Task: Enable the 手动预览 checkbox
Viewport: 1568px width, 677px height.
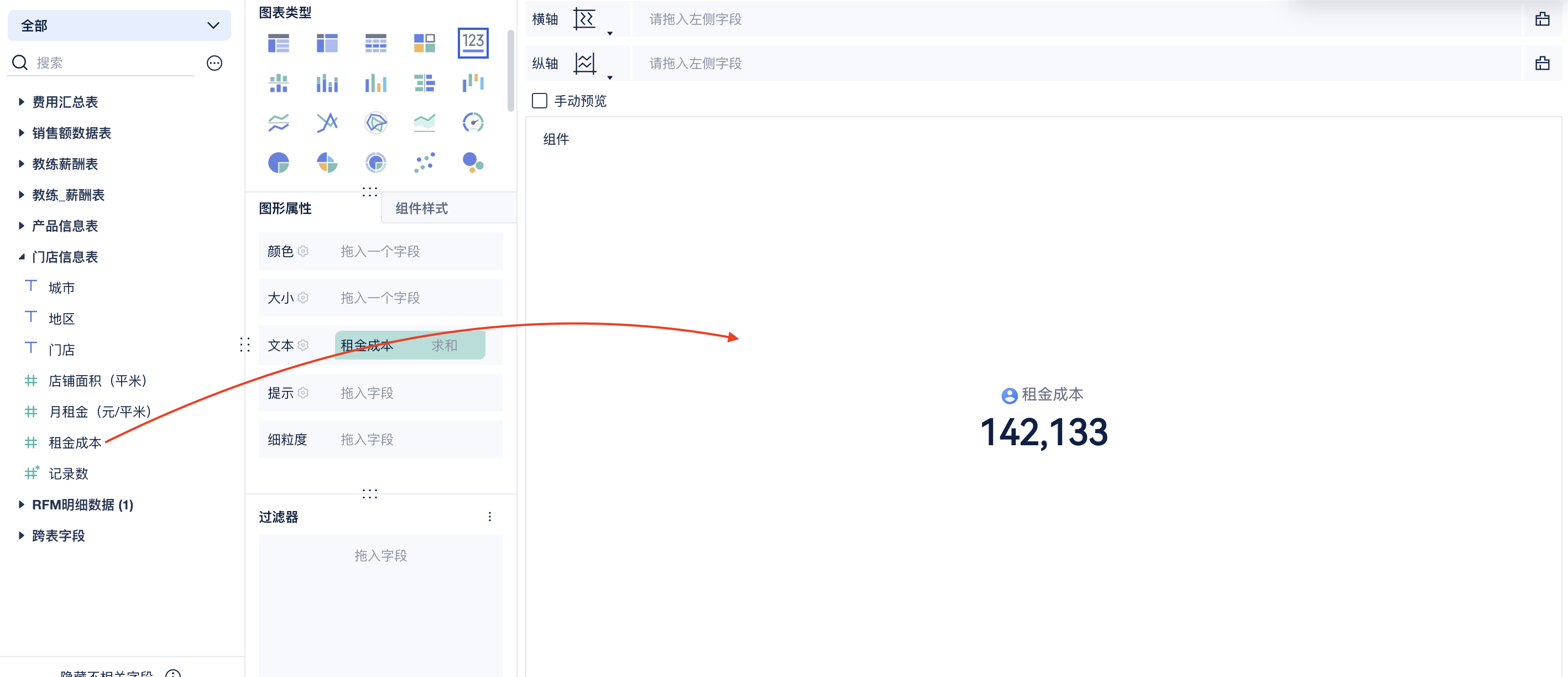Action: pos(539,101)
